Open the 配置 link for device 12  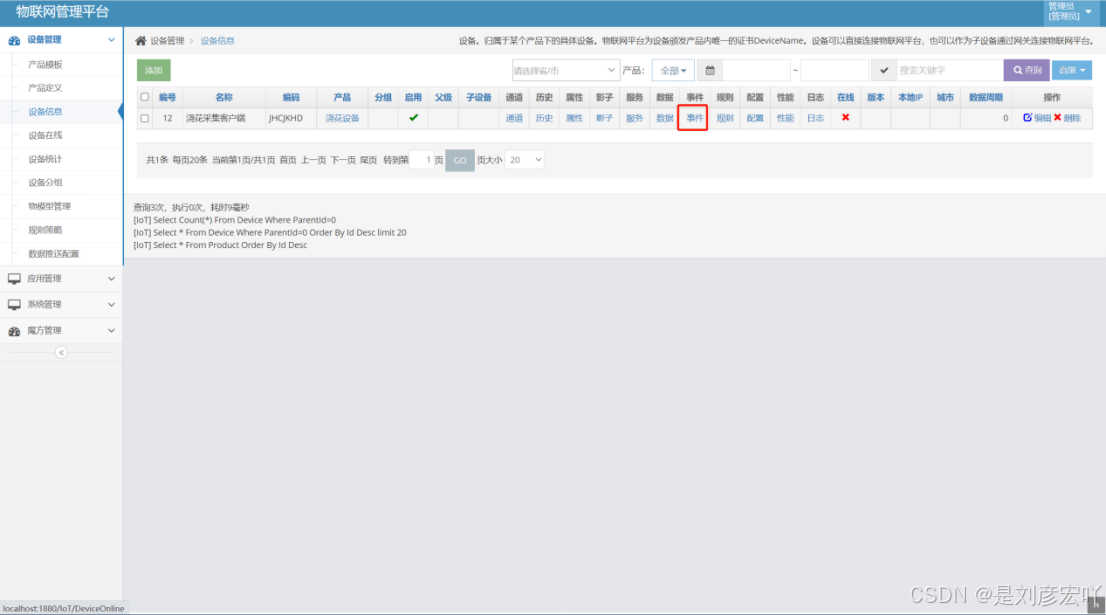(x=755, y=118)
